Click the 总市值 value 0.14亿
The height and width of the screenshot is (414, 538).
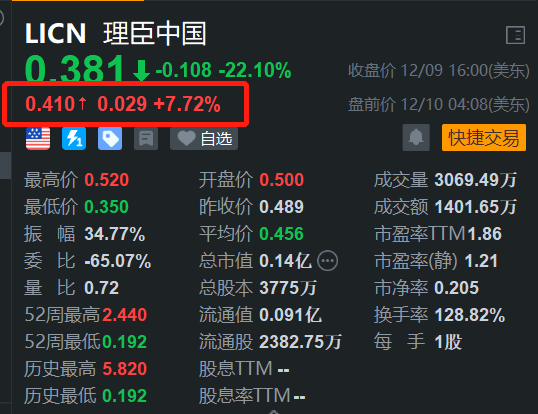[x=285, y=261]
